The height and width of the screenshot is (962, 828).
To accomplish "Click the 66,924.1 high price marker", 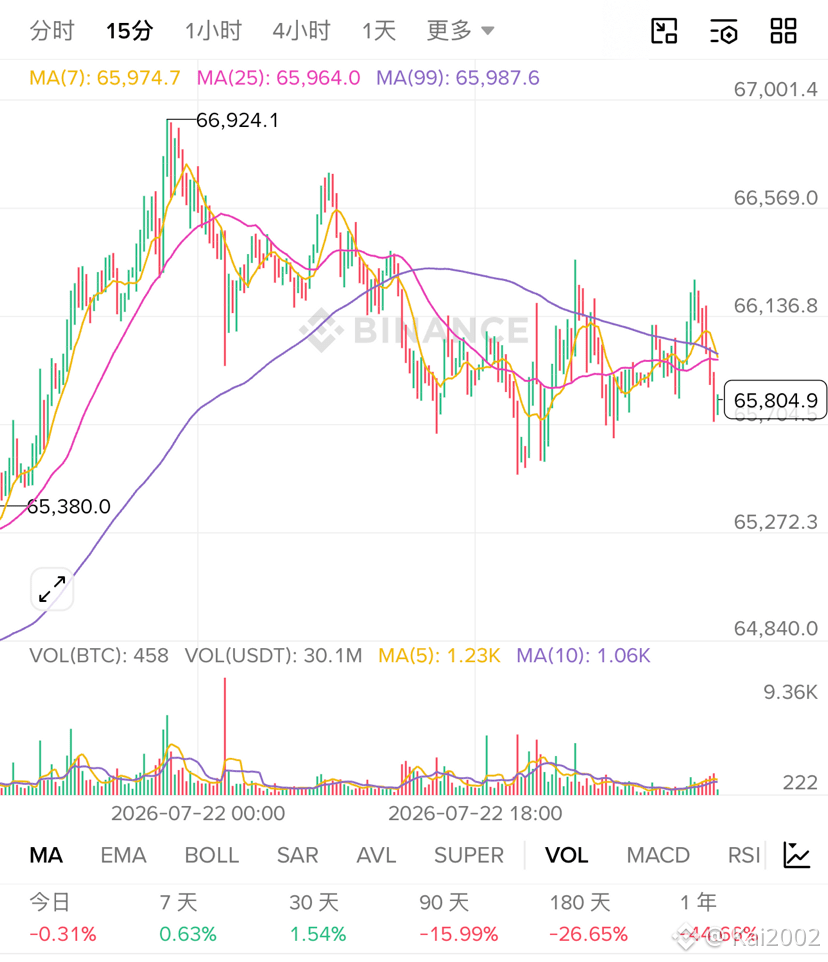I will coord(237,120).
